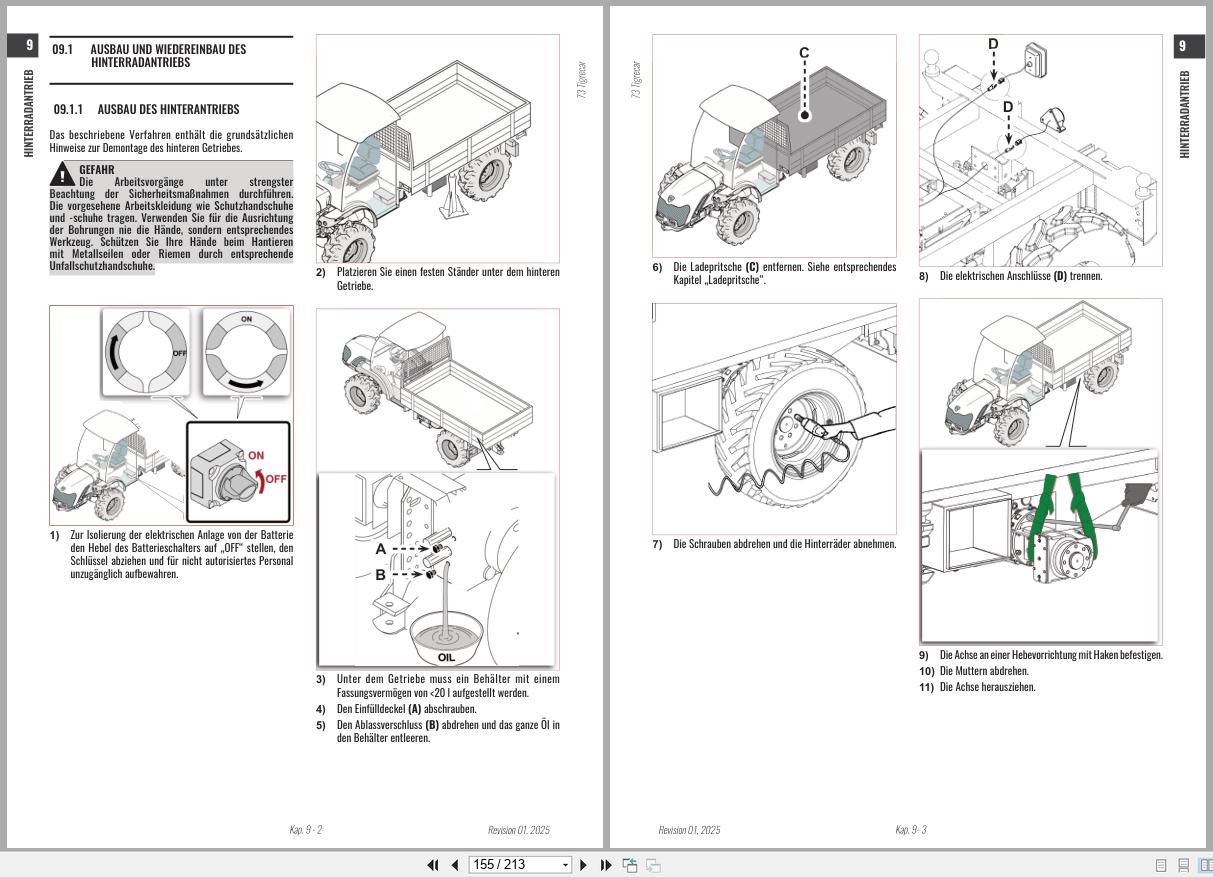Click footer 'Kap. 9 - 2' on left page
The width and height of the screenshot is (1213, 877).
(x=306, y=830)
